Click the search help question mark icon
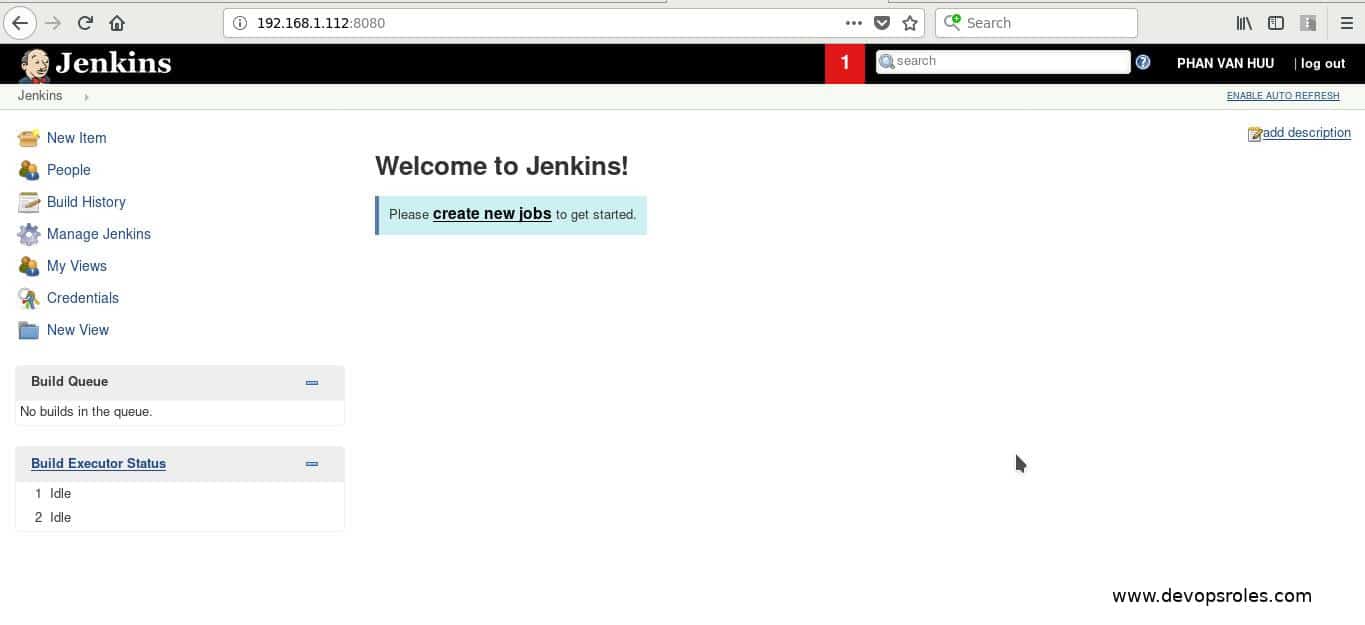Viewport: 1365px width, 625px height. click(1143, 62)
